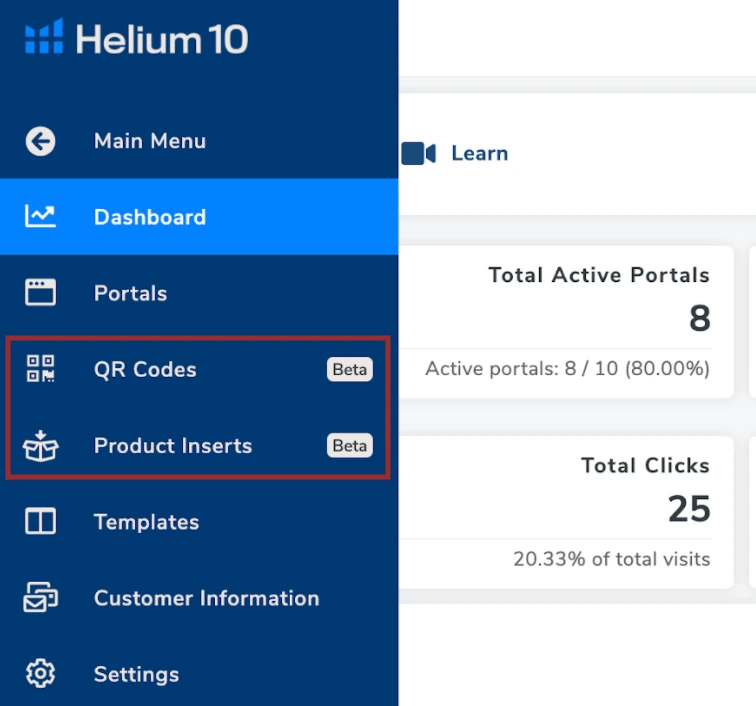
Task: Click the Customer Information envelope icon
Action: (x=40, y=597)
